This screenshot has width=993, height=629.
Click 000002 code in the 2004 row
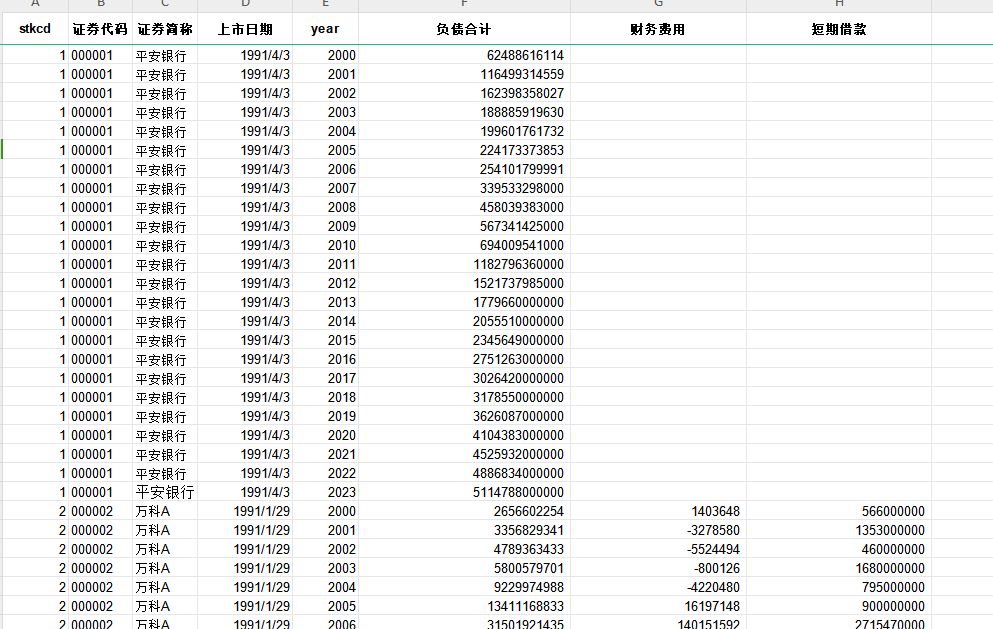pyautogui.click(x=100, y=587)
